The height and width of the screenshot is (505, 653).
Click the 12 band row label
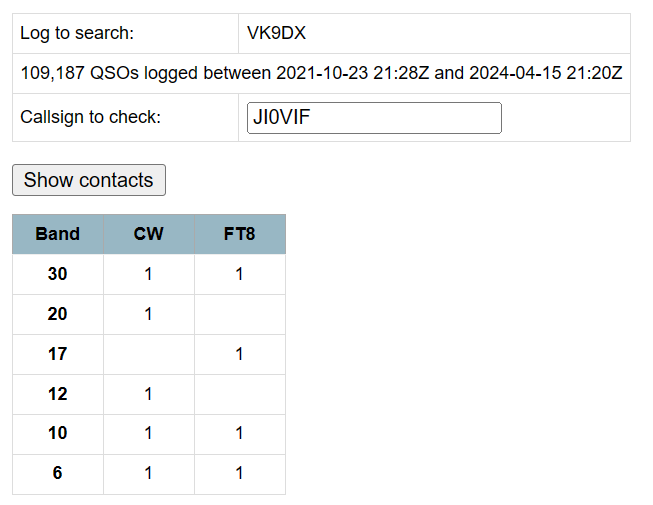click(x=57, y=394)
